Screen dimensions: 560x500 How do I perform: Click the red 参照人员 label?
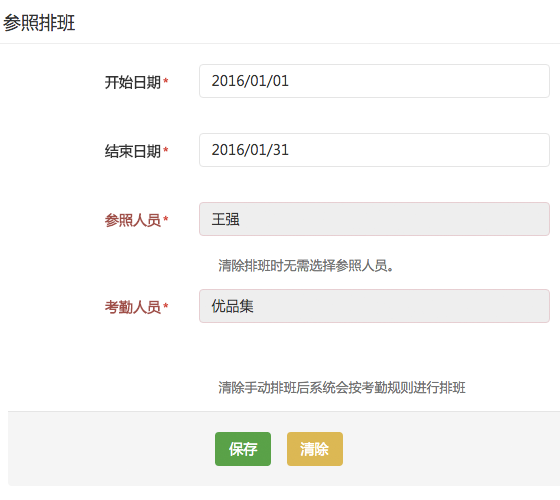tap(132, 220)
